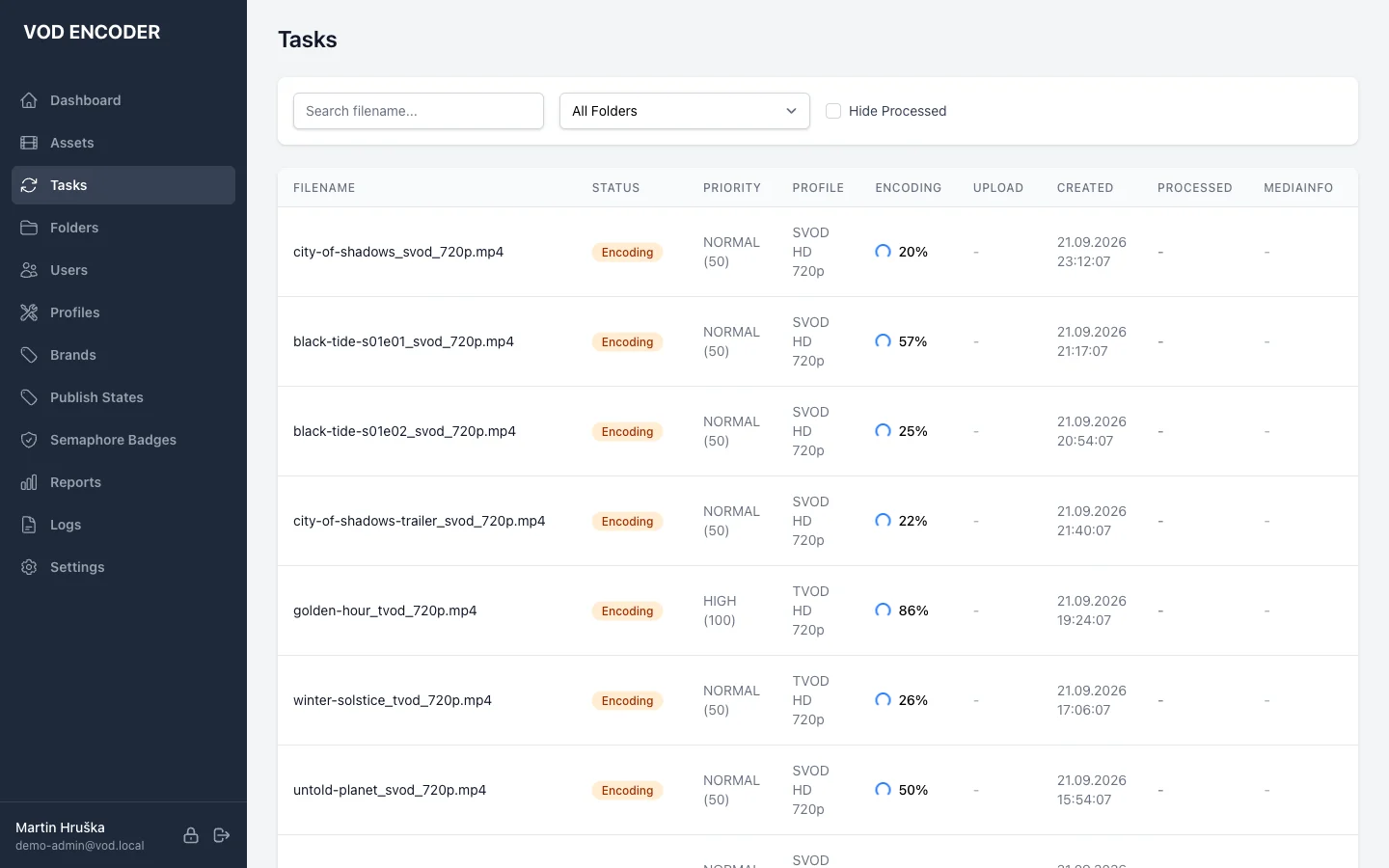Select Profiles from the sidebar
Viewport: 1389px width, 868px height.
[123, 312]
